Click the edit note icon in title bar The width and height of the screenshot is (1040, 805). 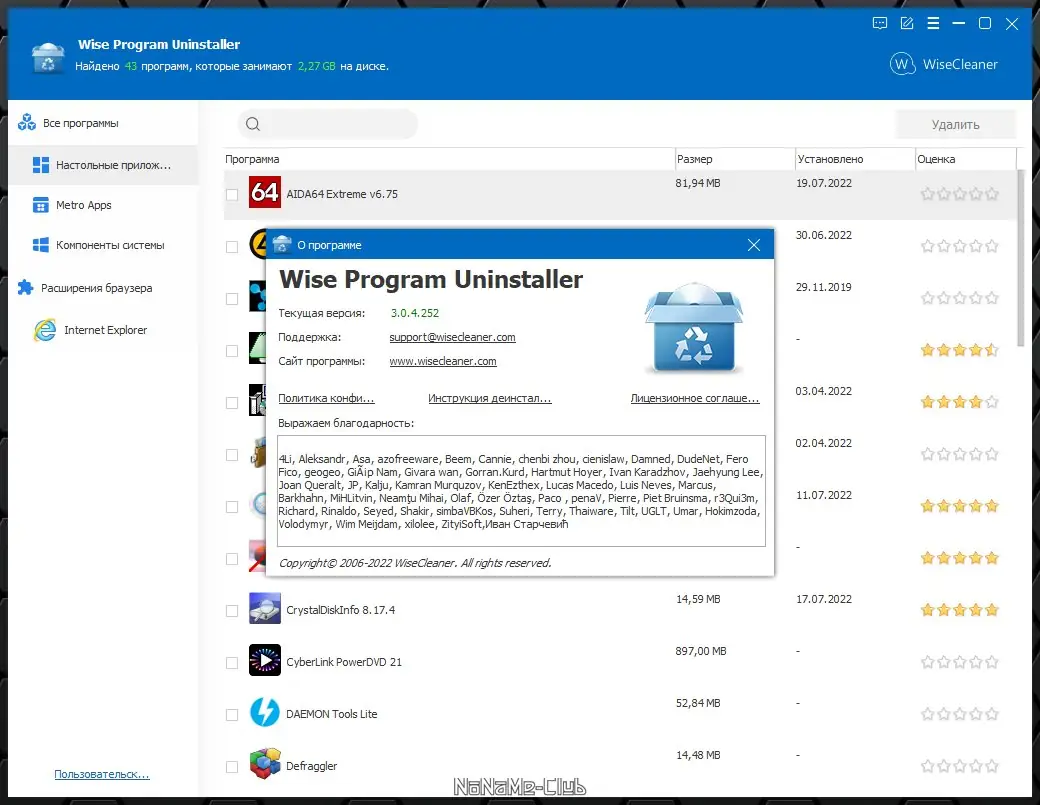(x=907, y=24)
